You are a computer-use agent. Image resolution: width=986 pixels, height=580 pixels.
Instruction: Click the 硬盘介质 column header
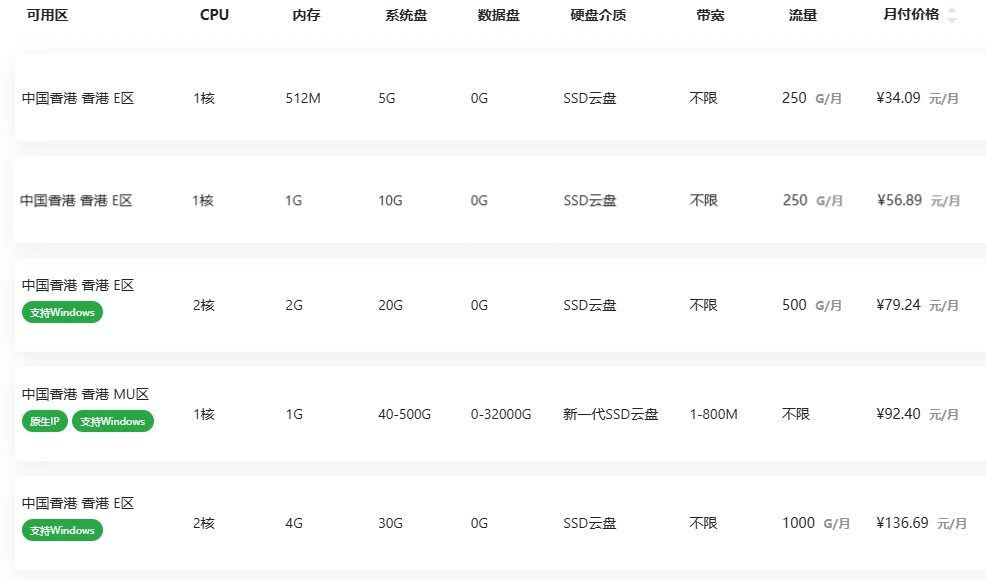click(x=598, y=15)
